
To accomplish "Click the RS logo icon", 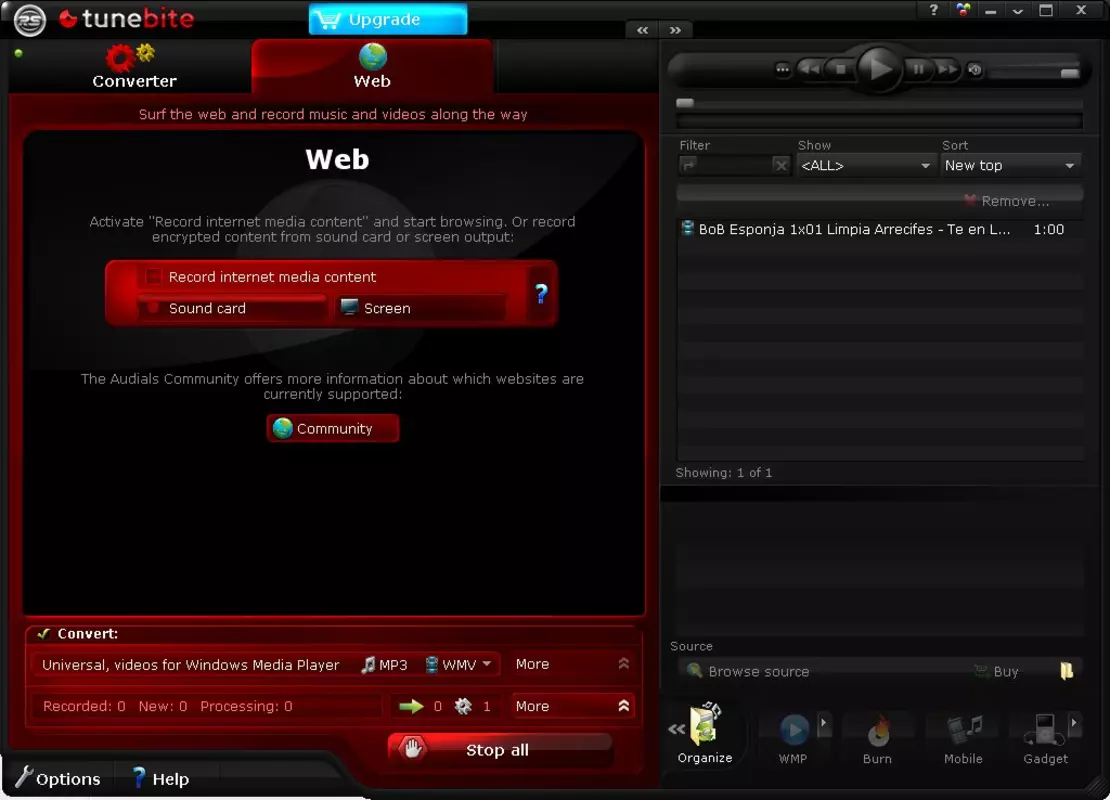I will [29, 20].
